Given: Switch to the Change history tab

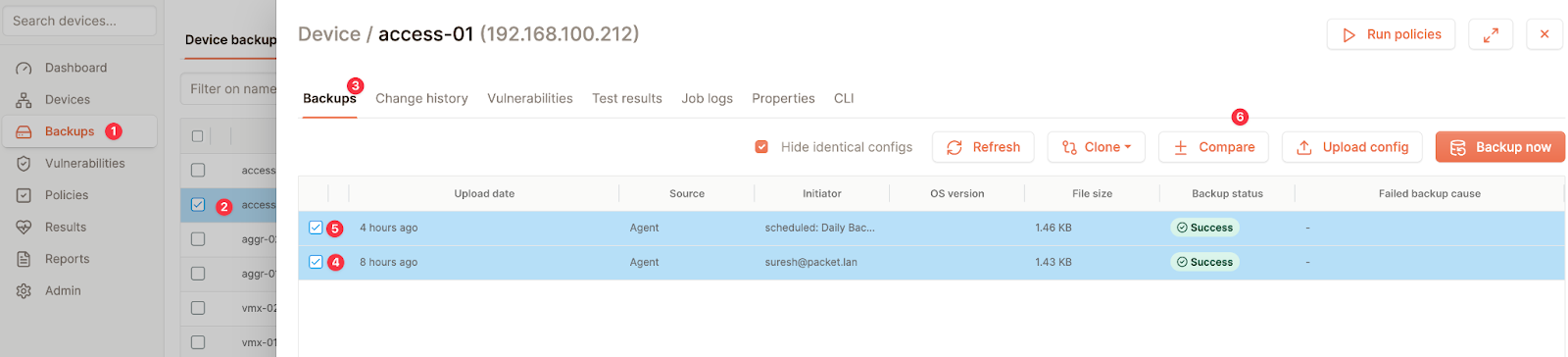Looking at the screenshot, I should point(421,98).
